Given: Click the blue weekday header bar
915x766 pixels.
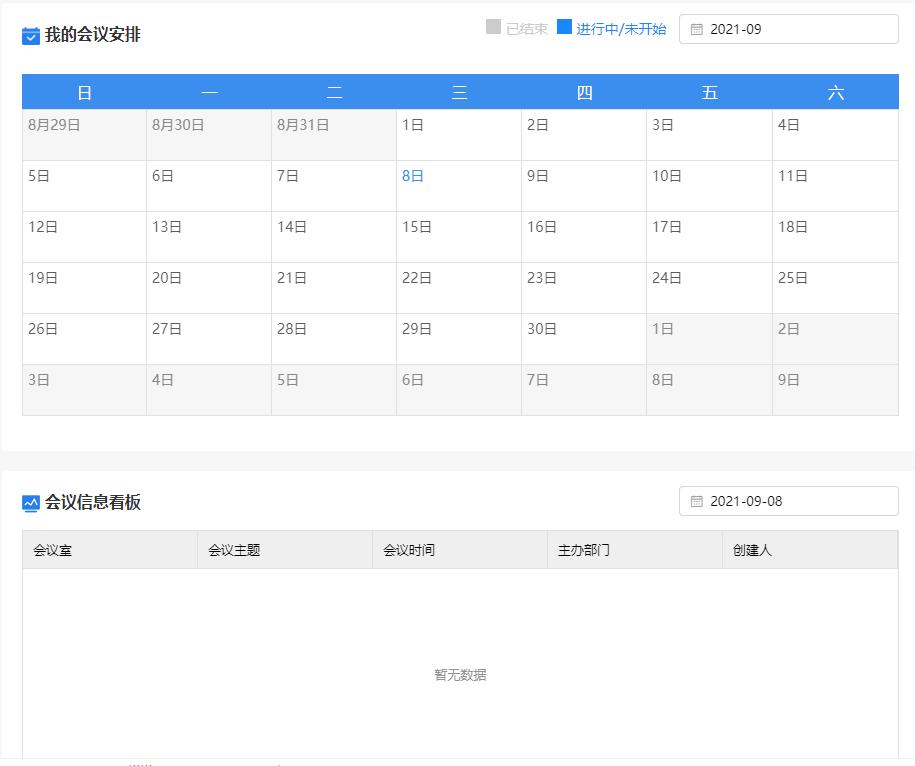Looking at the screenshot, I should pos(458,91).
